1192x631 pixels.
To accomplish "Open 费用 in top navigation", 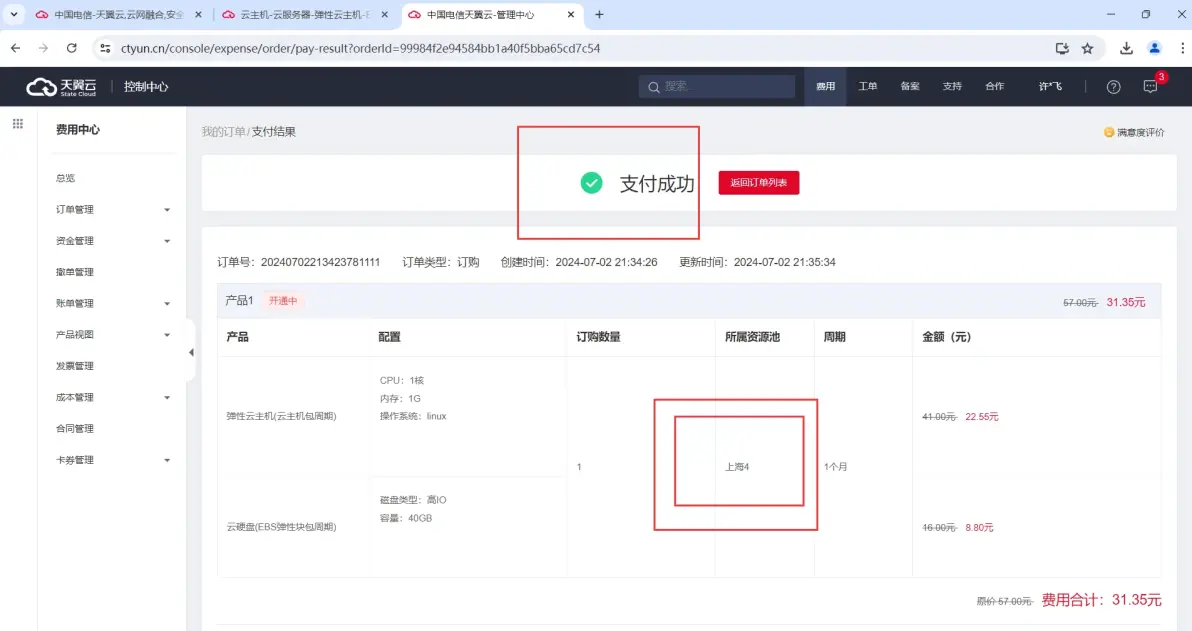I will coord(826,87).
